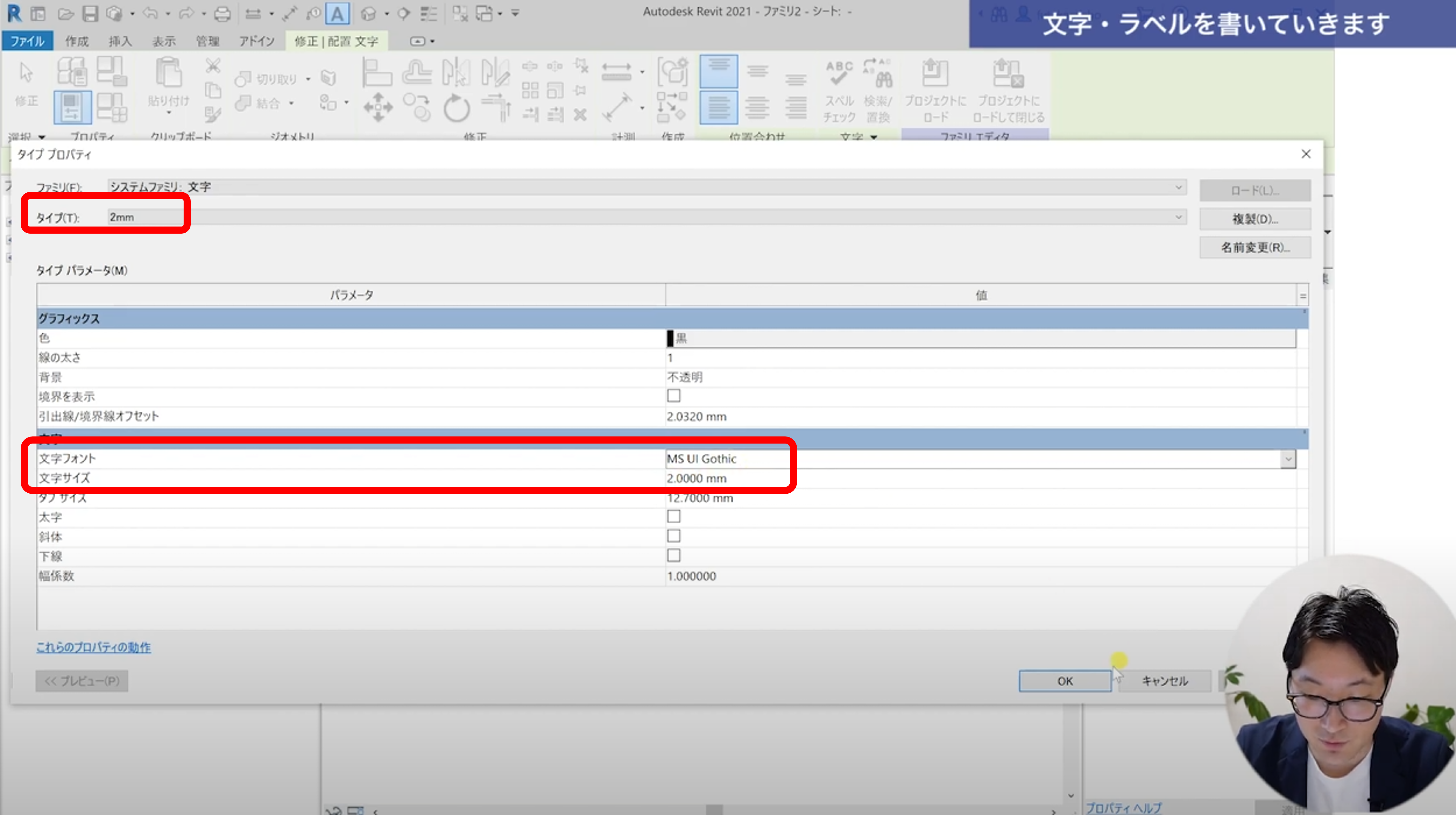Screen dimensions: 1456x815
Task: Check the 太字 (bold) checkbox
Action: (x=673, y=517)
